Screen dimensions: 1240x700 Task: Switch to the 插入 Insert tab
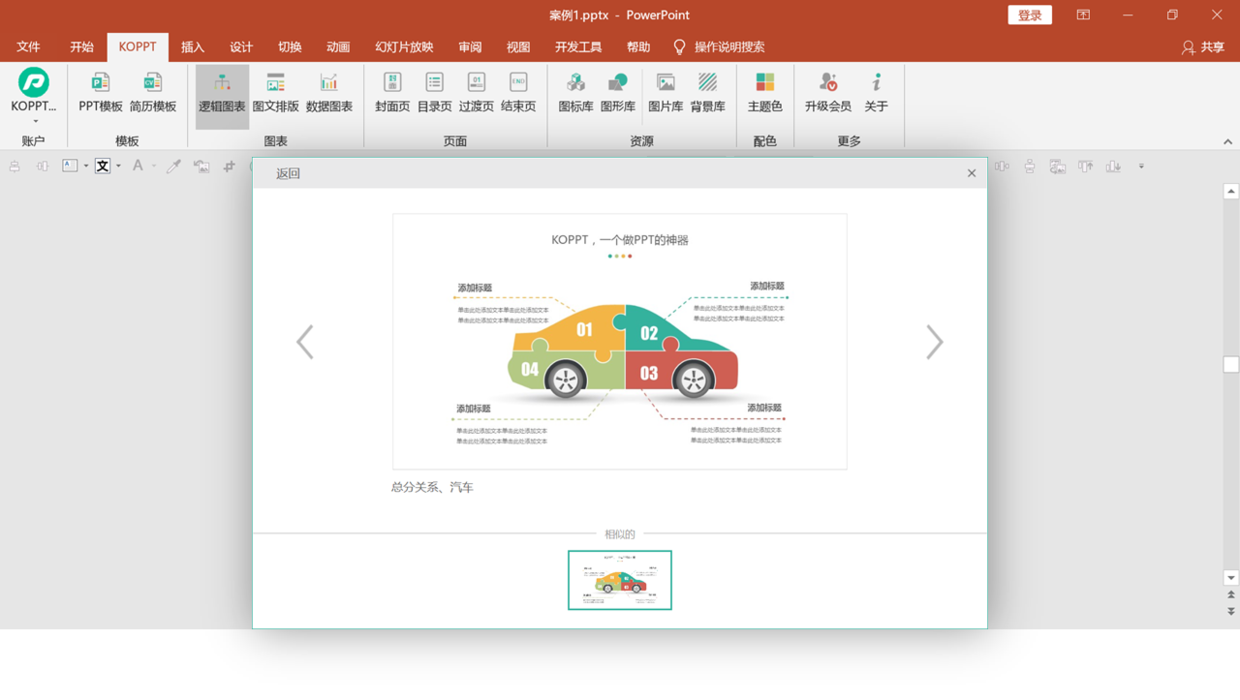point(192,47)
